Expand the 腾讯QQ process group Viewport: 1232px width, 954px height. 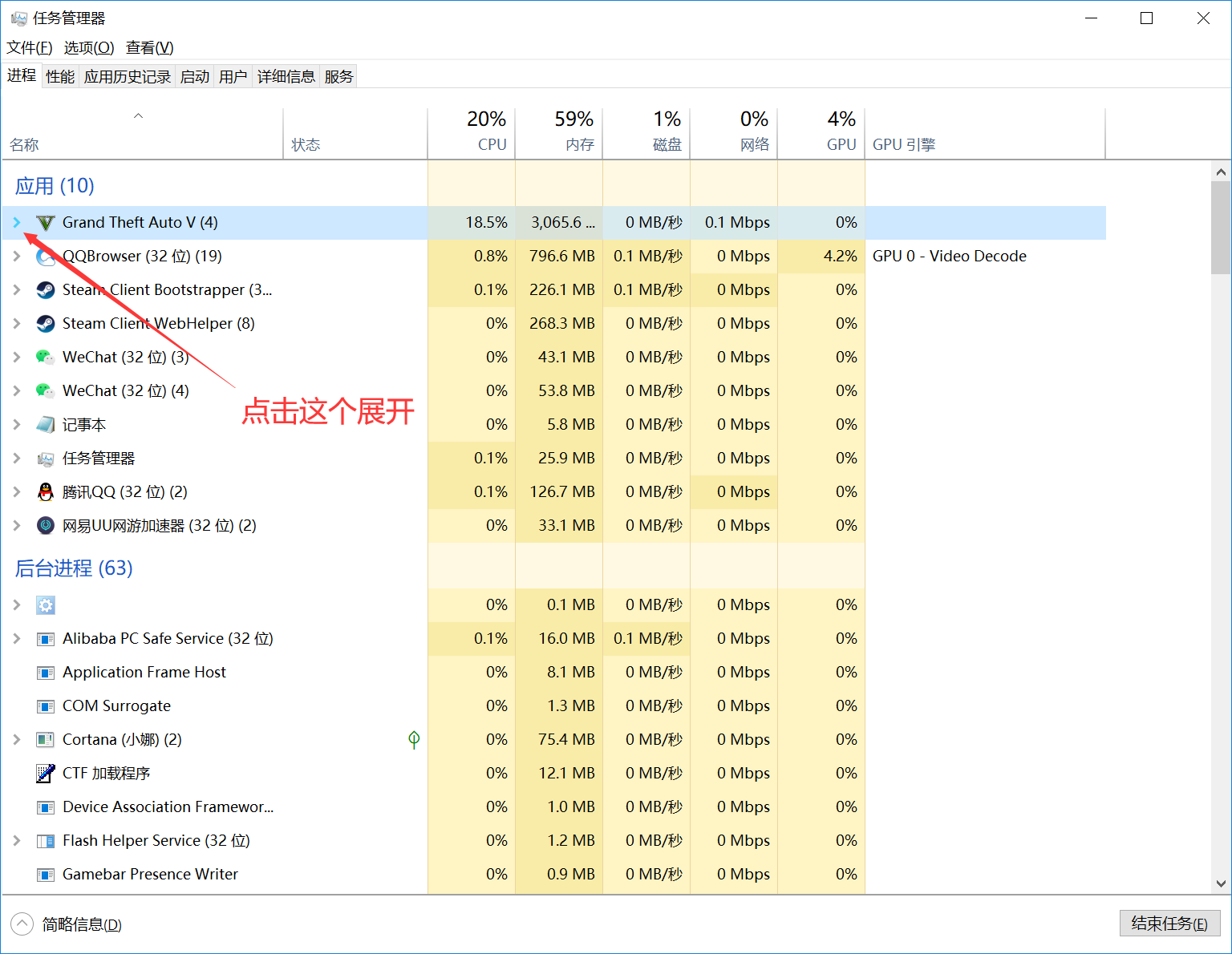tap(17, 491)
